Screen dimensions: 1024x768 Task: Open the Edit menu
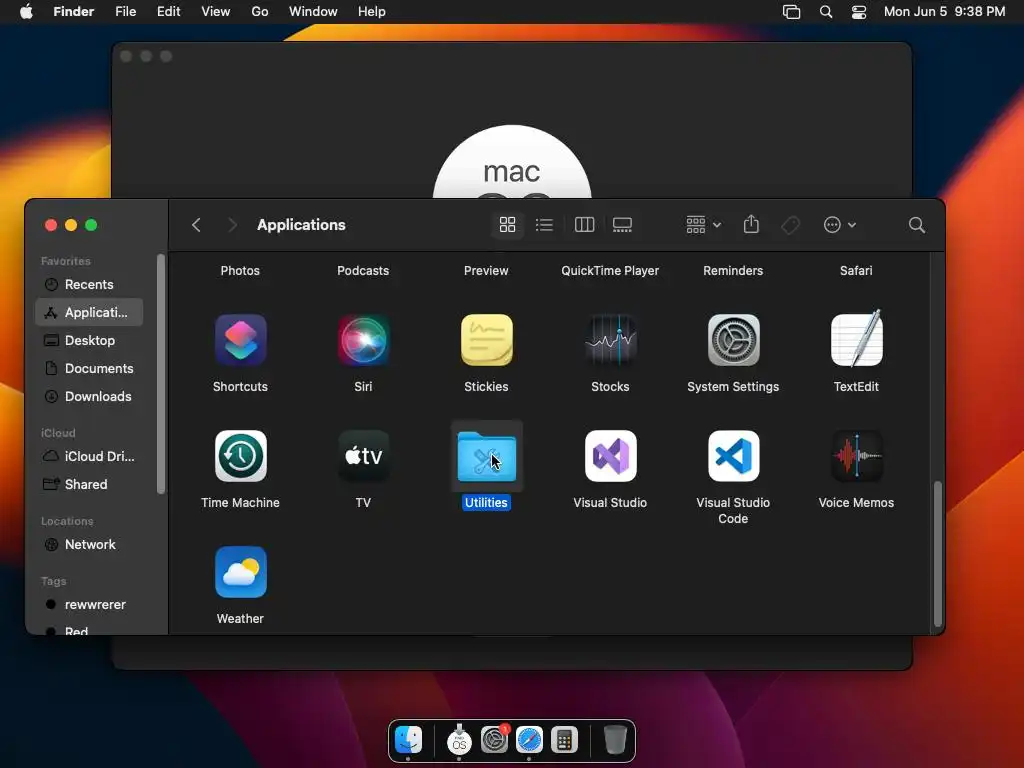tap(168, 12)
